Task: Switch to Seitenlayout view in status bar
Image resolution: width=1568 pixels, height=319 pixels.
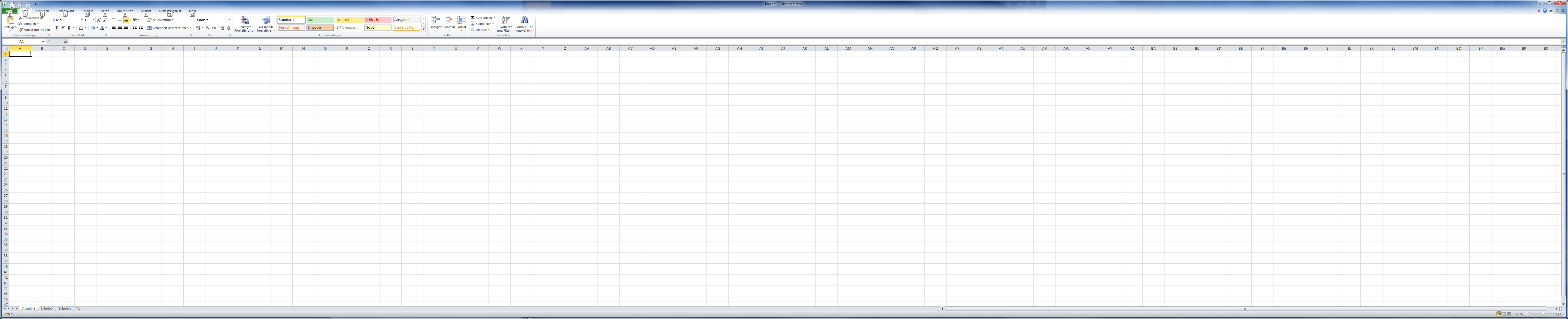Action: (x=1504, y=314)
